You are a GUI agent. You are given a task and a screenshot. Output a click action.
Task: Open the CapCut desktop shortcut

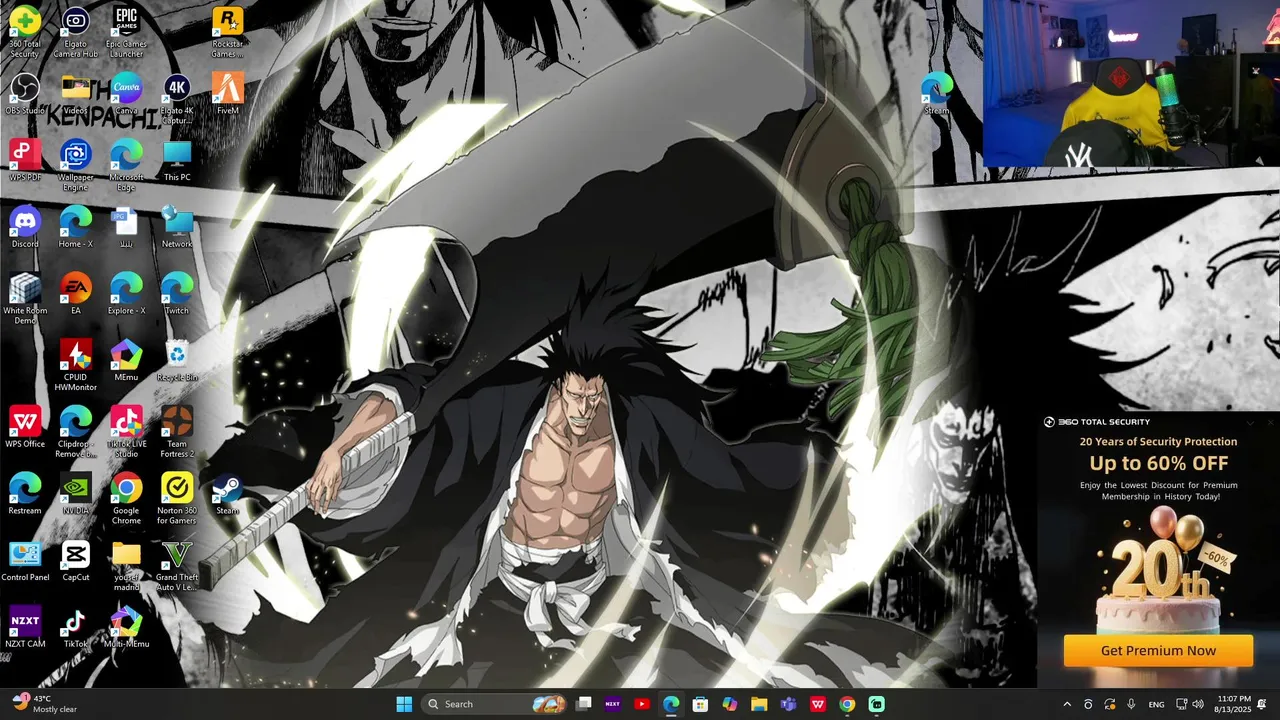point(76,561)
